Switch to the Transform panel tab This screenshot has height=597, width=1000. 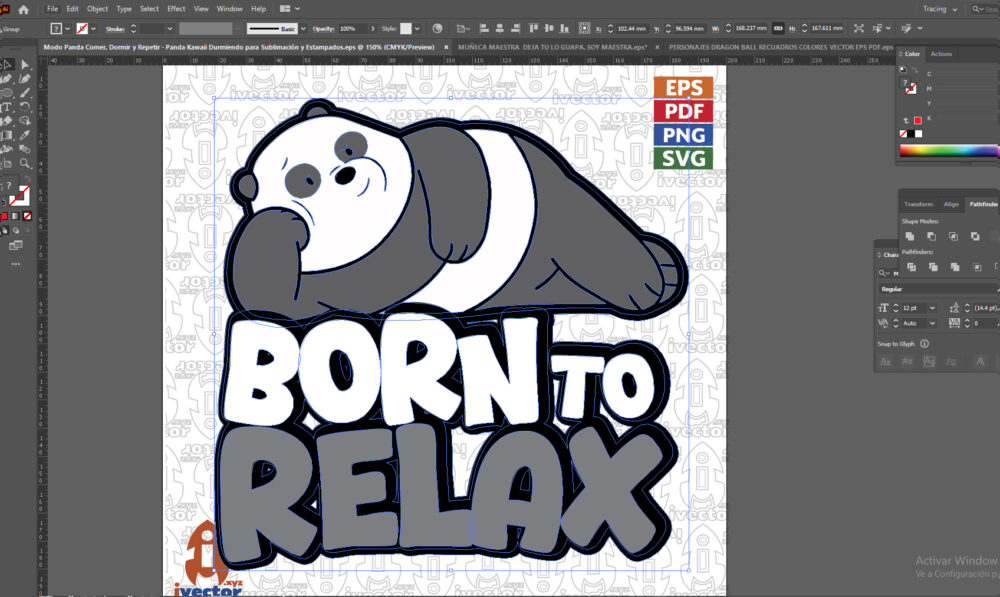point(918,204)
